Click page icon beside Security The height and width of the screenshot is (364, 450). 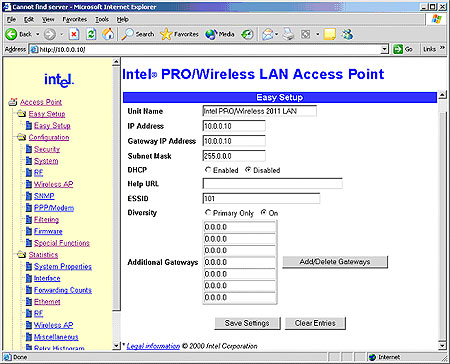coord(29,149)
